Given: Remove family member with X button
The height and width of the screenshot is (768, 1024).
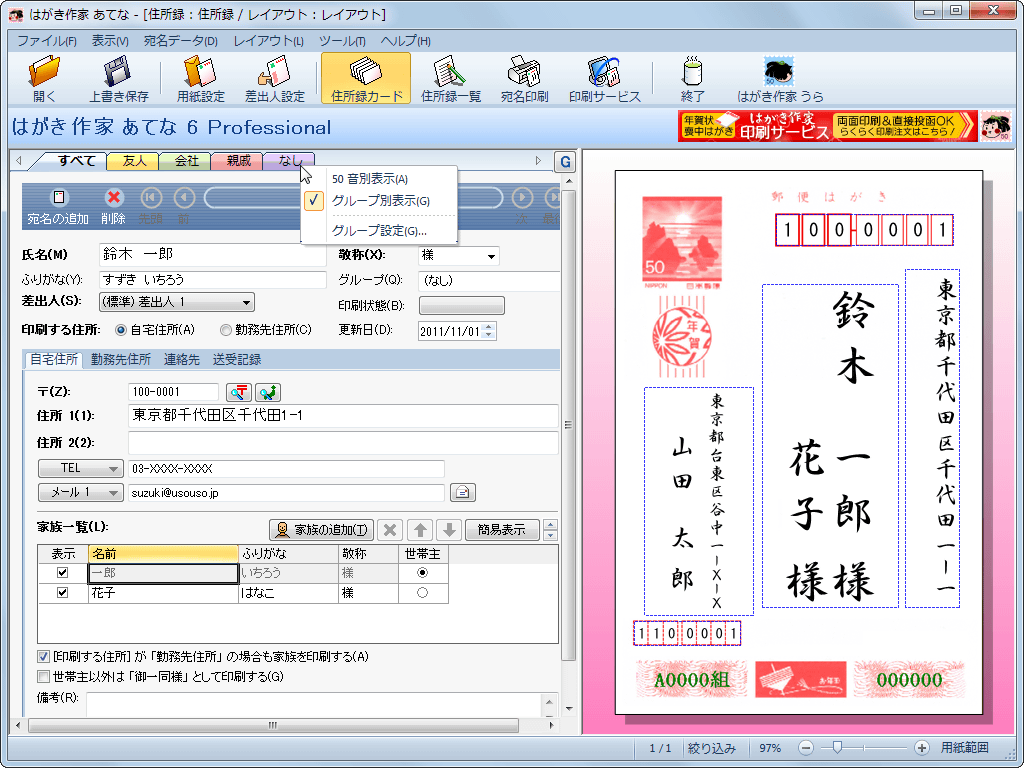Looking at the screenshot, I should point(390,530).
